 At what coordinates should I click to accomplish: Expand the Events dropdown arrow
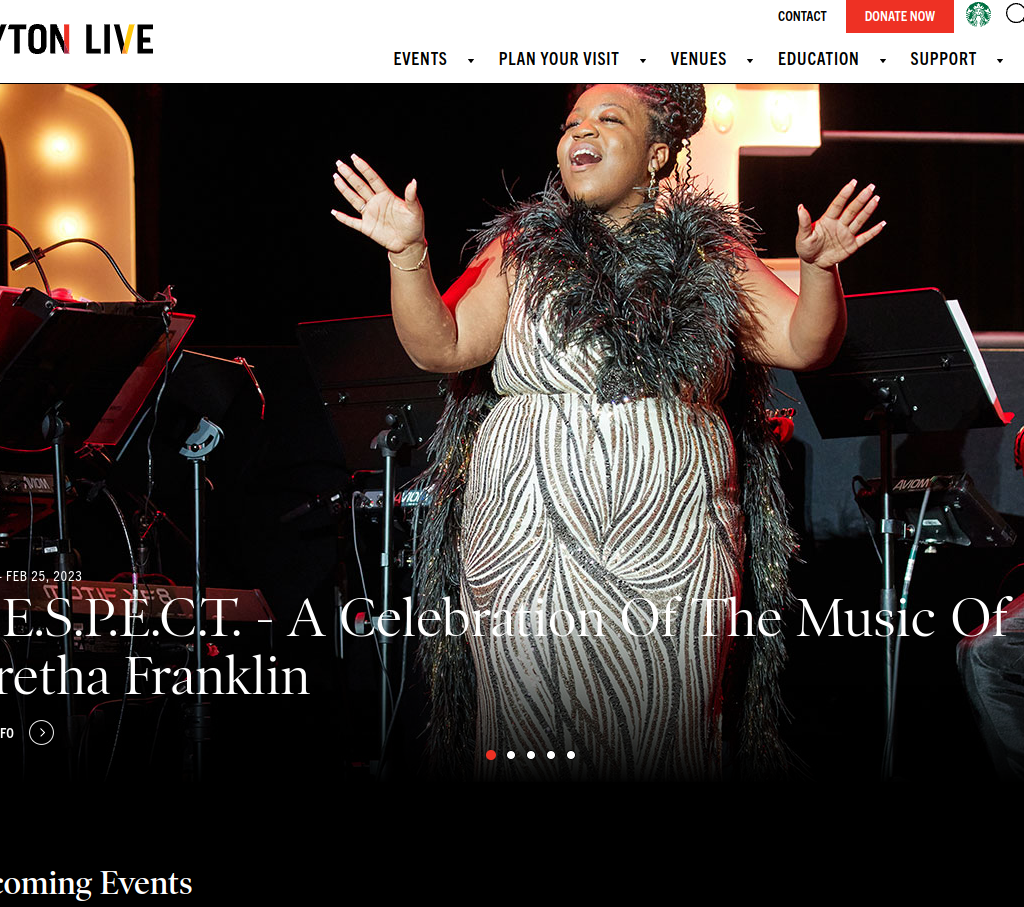[x=471, y=61]
